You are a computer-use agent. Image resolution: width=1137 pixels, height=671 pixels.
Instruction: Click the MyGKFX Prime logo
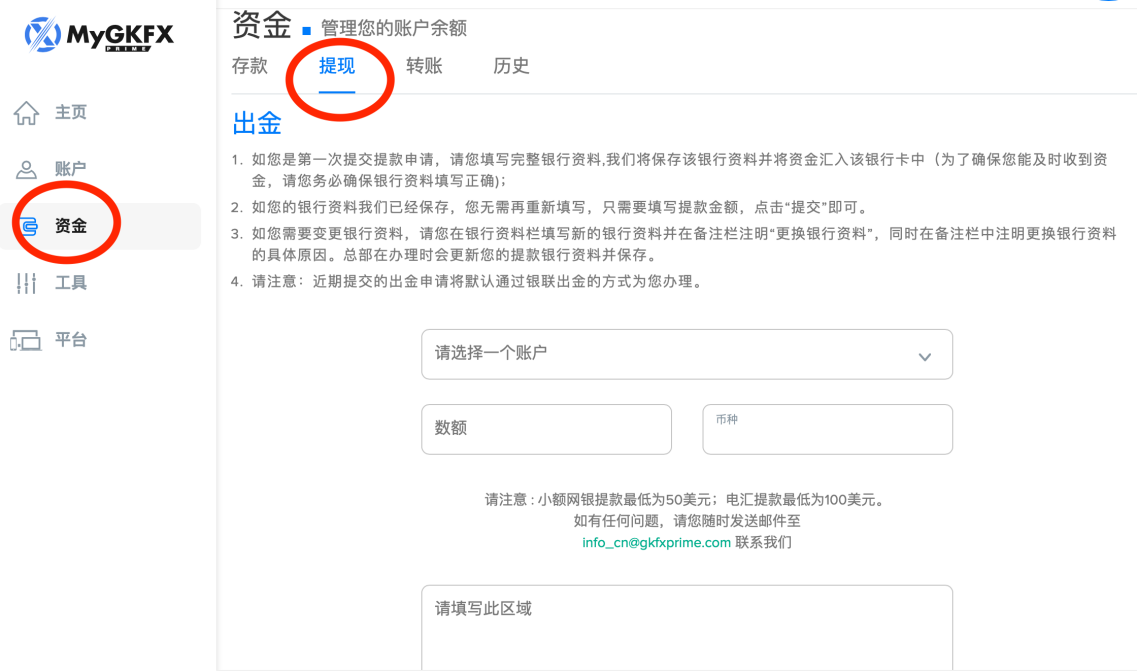click(x=99, y=36)
